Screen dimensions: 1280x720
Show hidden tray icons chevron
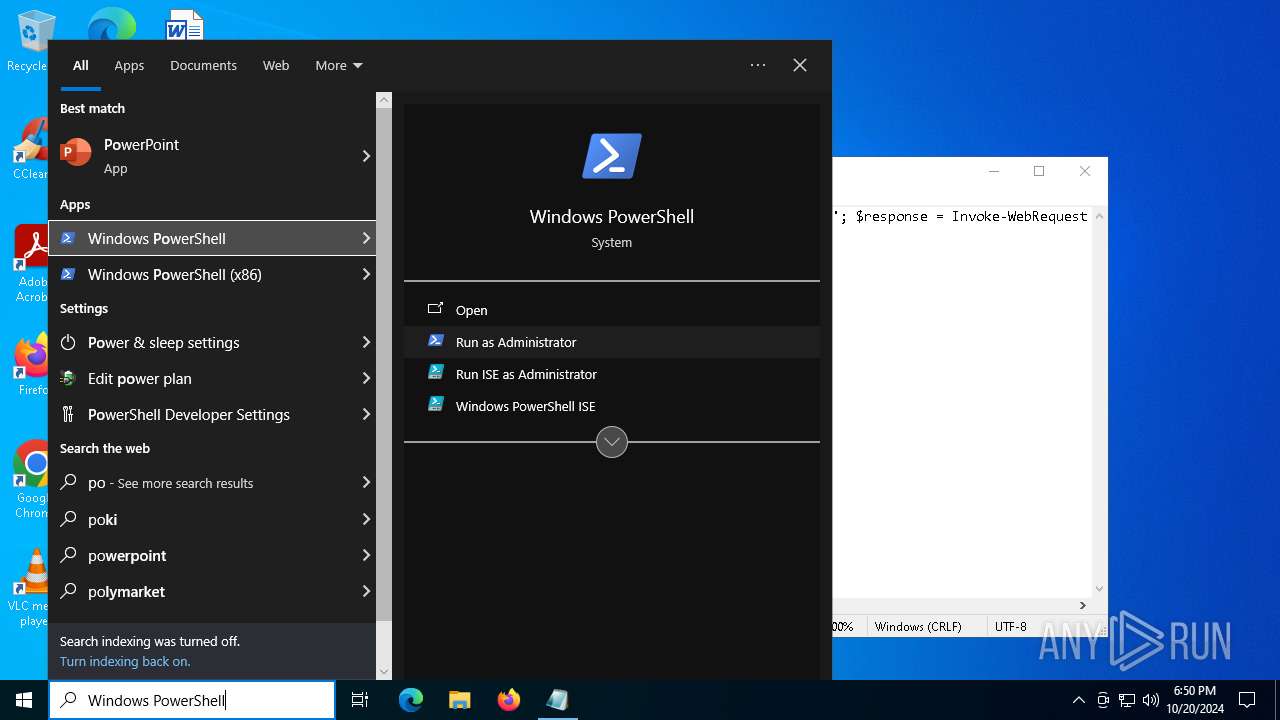pyautogui.click(x=1078, y=700)
